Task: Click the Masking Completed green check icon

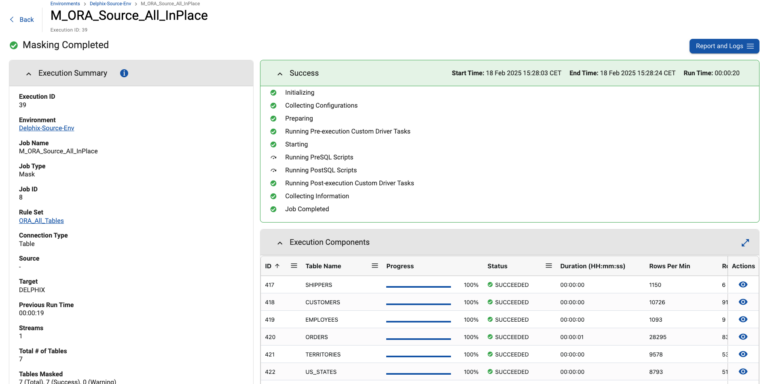Action: pyautogui.click(x=14, y=45)
